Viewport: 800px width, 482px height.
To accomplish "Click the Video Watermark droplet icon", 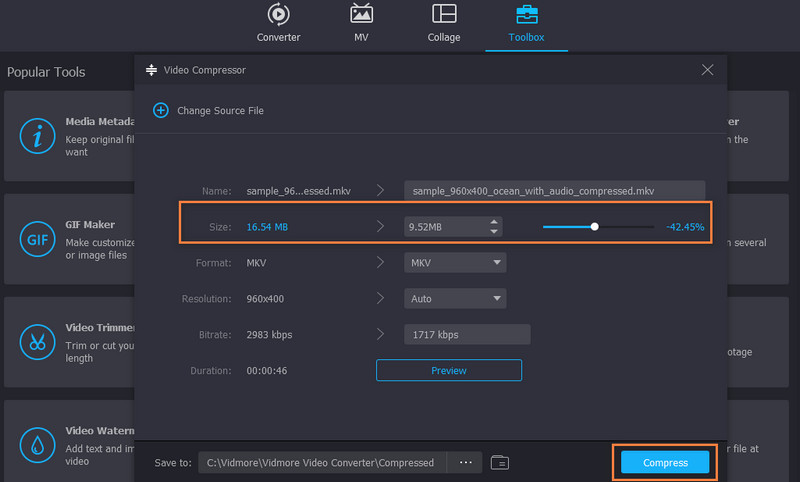I will point(37,445).
